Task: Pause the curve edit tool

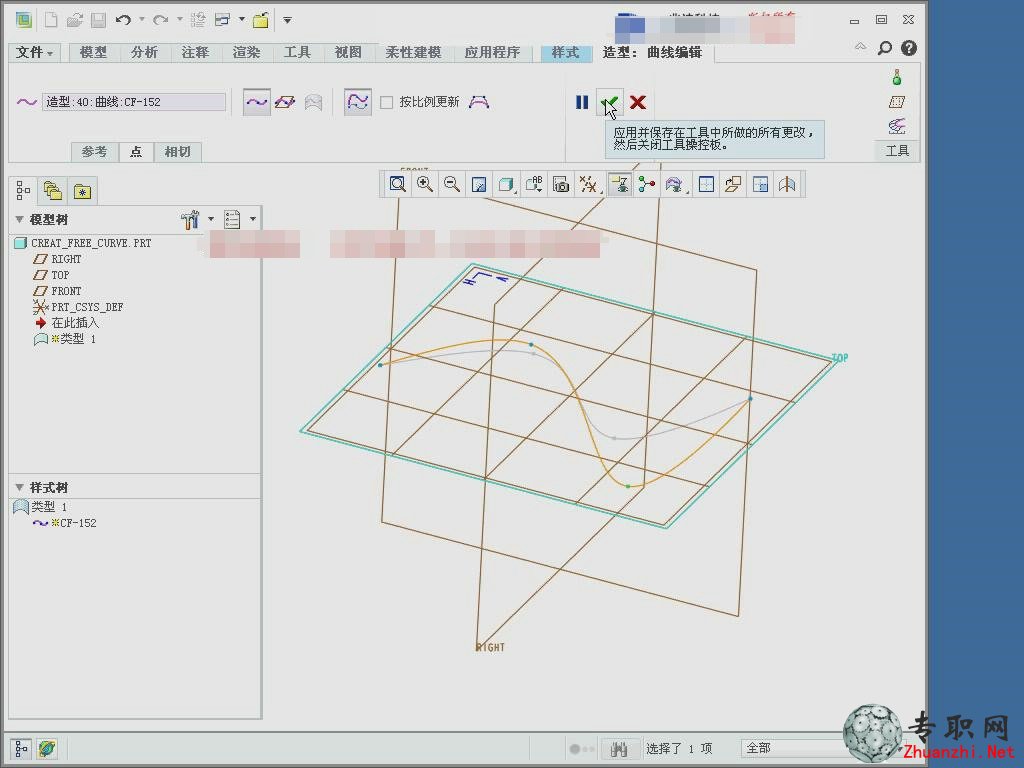Action: [x=582, y=102]
